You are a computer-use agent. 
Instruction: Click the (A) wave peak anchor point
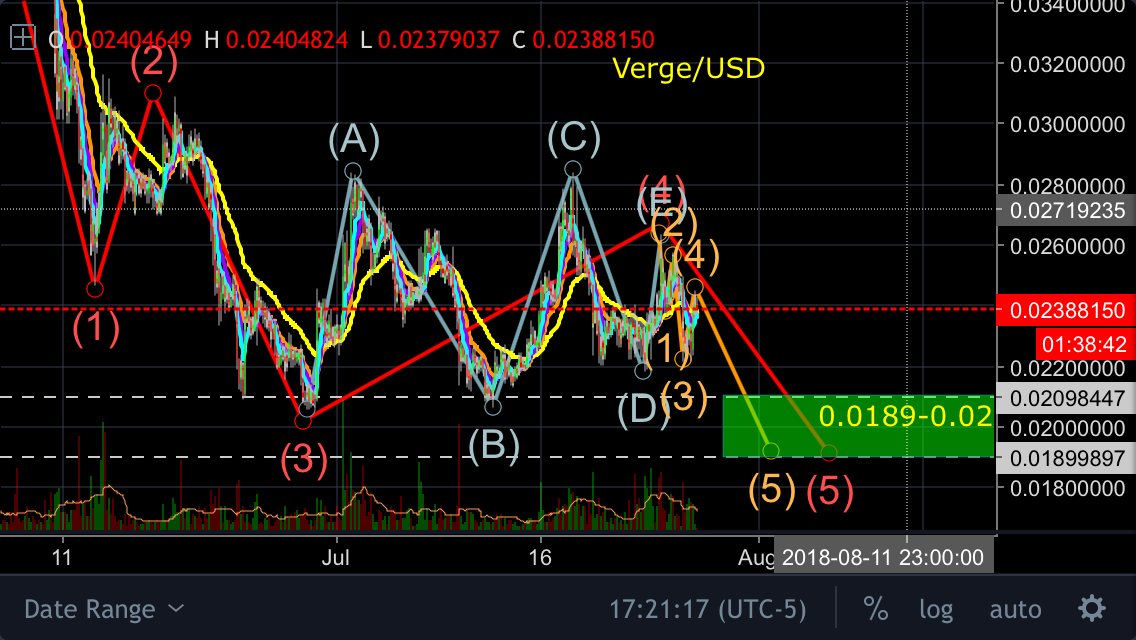353,171
